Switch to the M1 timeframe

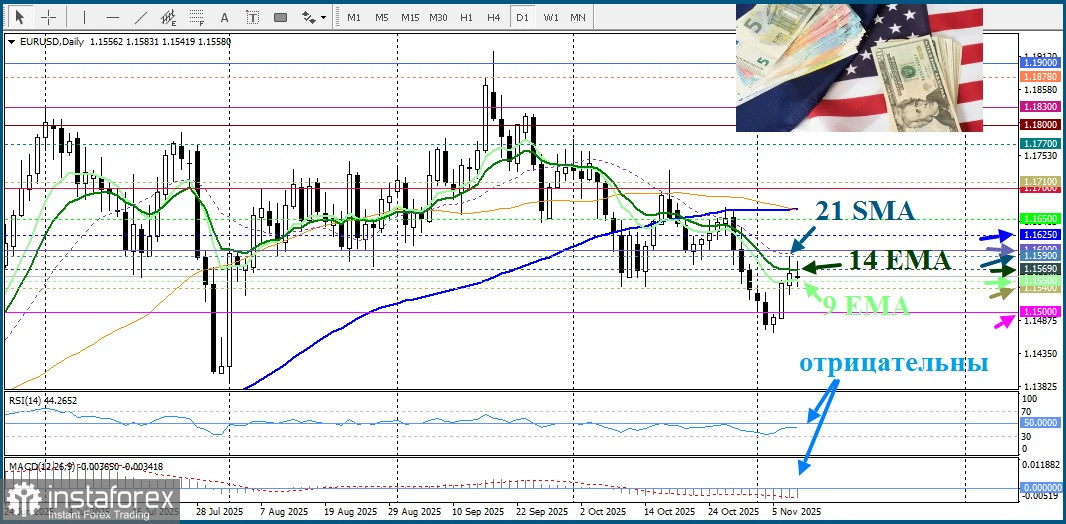354,17
